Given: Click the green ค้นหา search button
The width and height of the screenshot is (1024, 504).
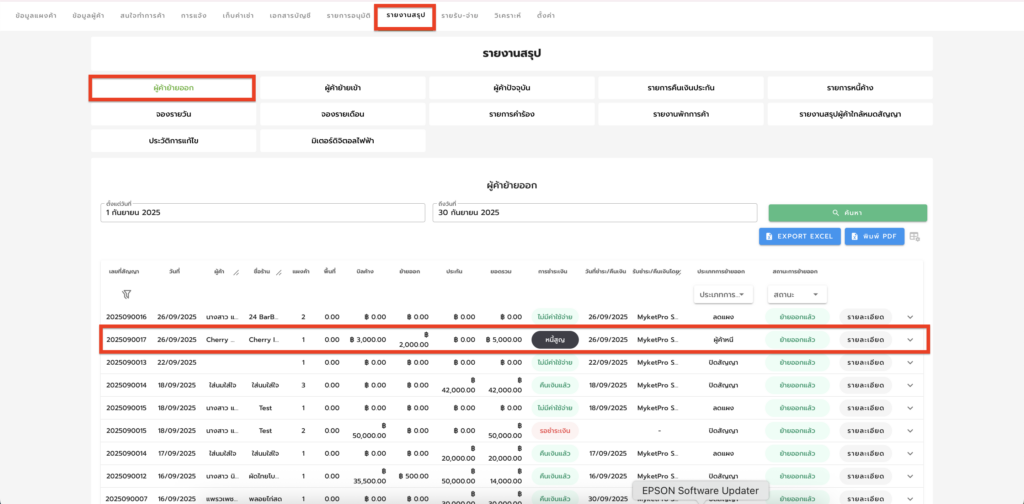Looking at the screenshot, I should (847, 213).
